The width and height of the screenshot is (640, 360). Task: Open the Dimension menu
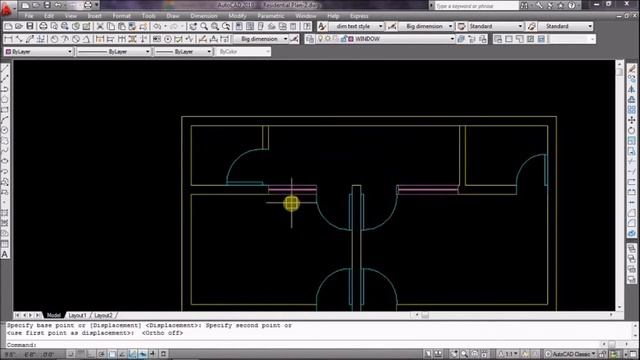tap(204, 16)
